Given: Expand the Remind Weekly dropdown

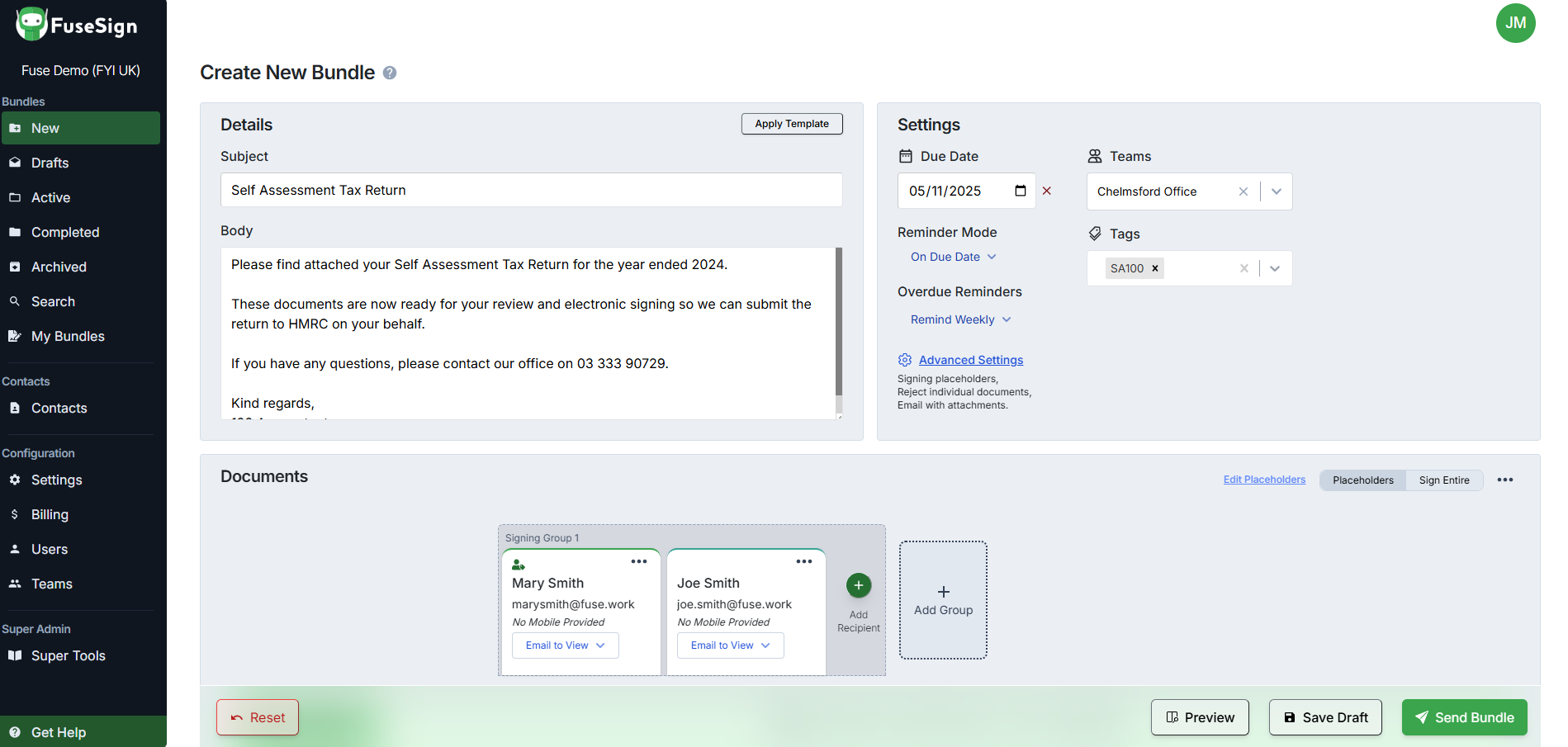Looking at the screenshot, I should coord(960,319).
